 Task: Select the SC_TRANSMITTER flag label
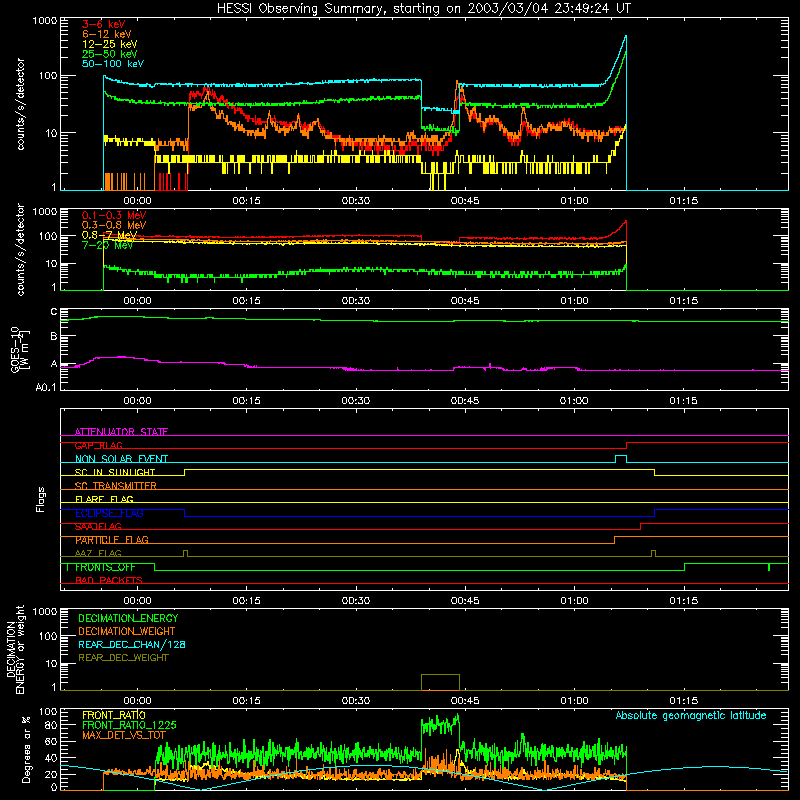coord(115,486)
